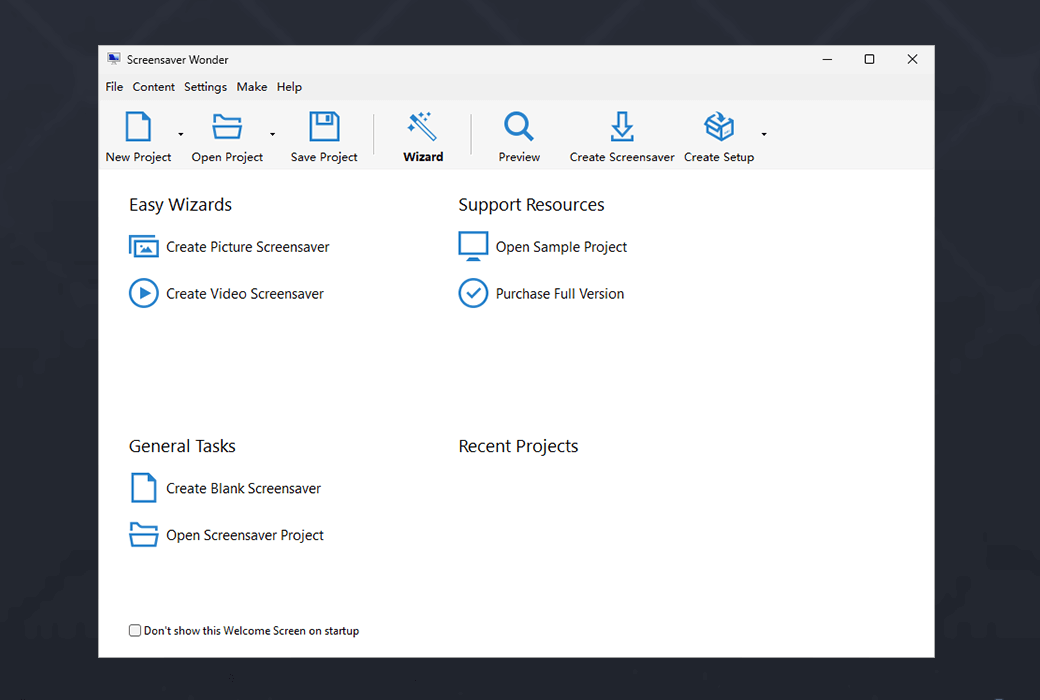Open the Help menu

tap(289, 87)
